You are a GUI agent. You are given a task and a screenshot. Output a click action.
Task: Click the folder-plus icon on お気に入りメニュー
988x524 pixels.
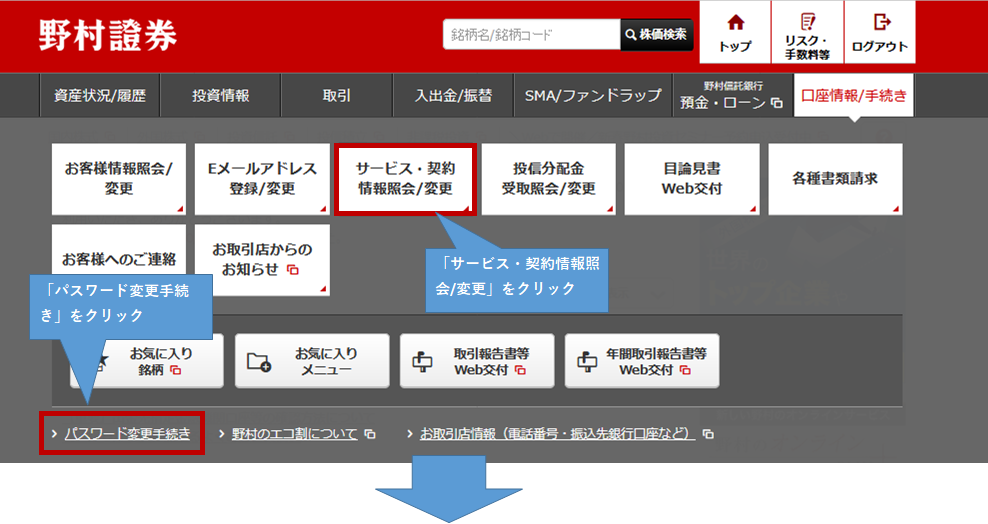coord(259,362)
